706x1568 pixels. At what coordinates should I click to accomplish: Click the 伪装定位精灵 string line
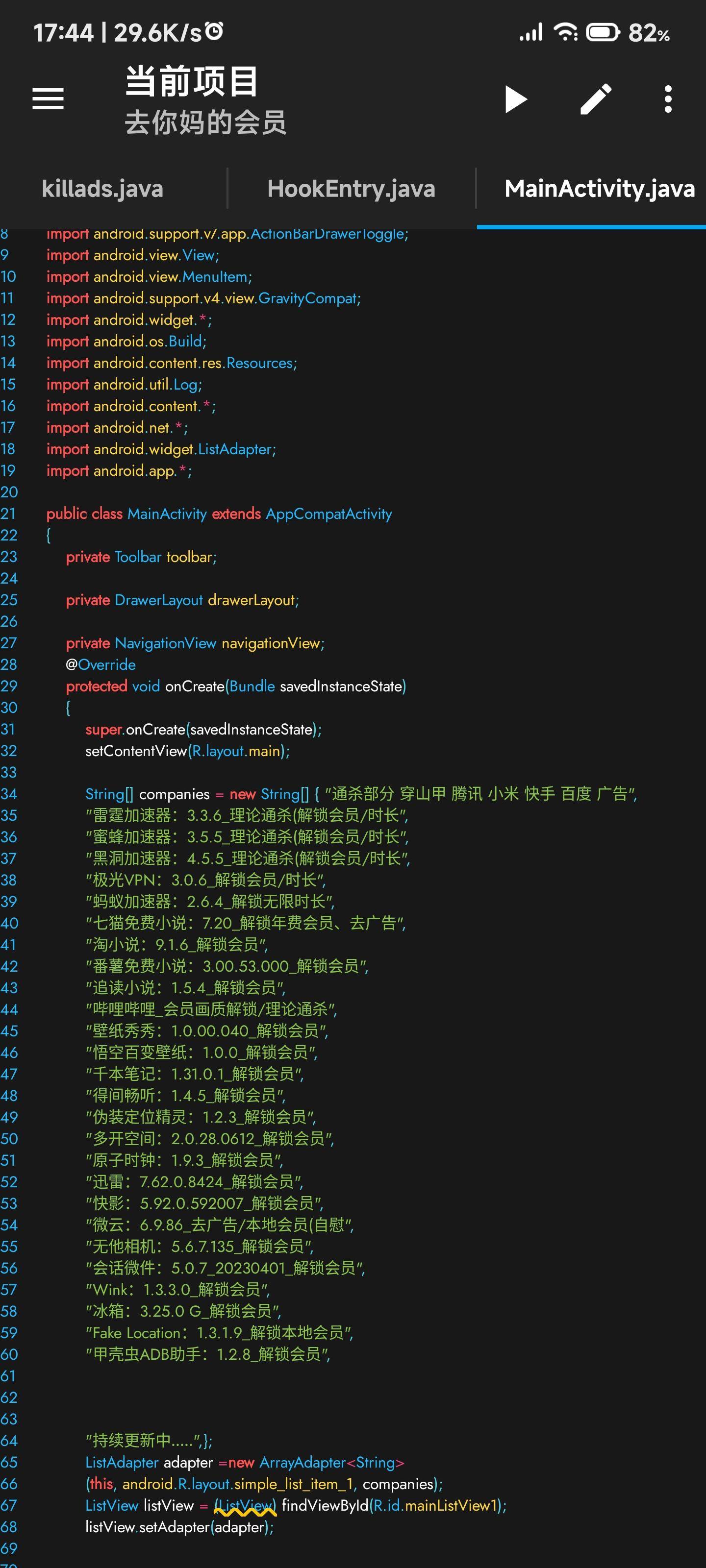[x=201, y=1117]
